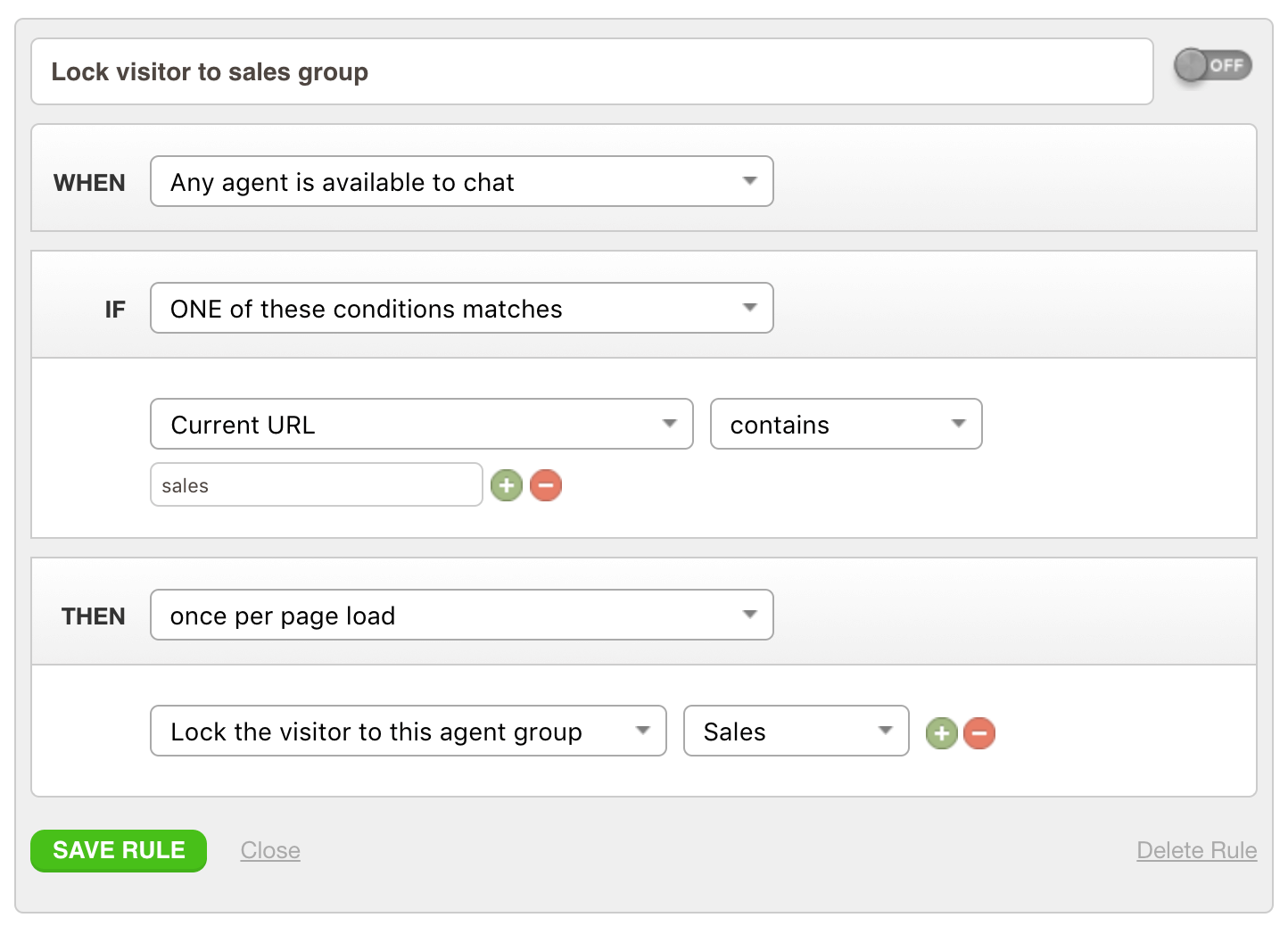Remove the Current URL condition with red minus

pos(546,485)
